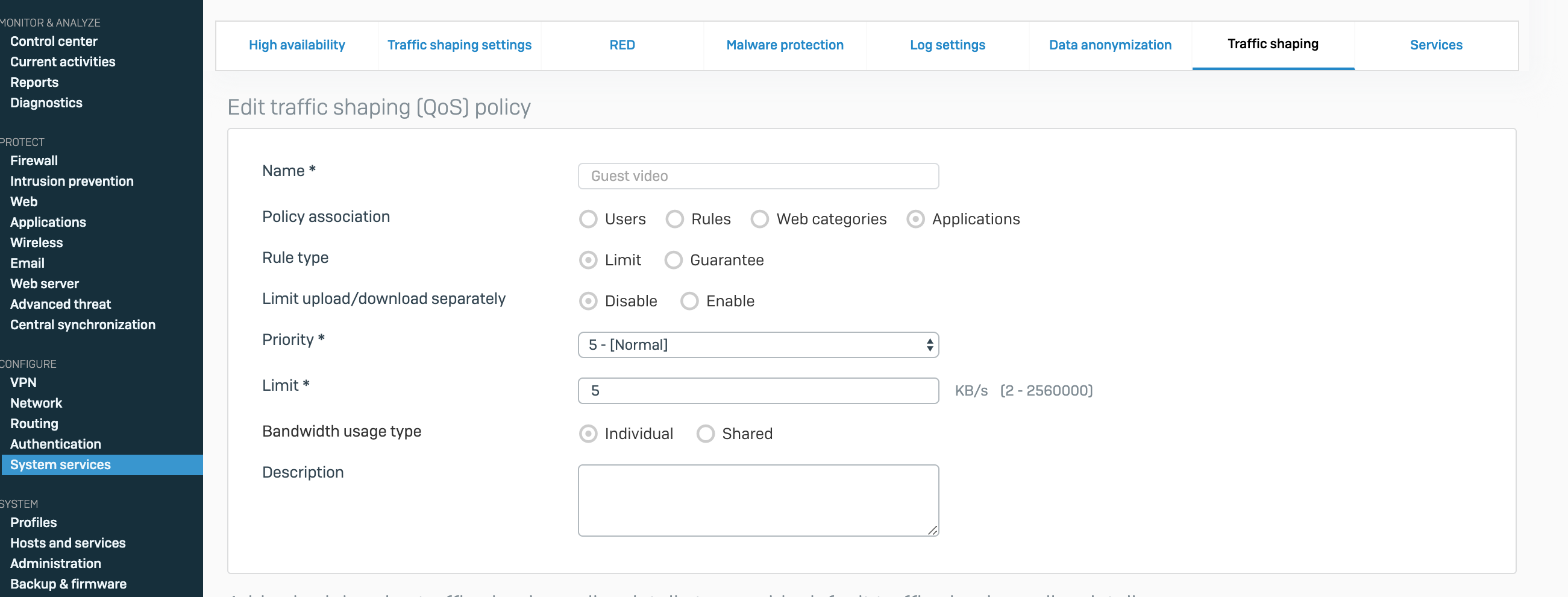Open Backup & firmware from sidebar
The height and width of the screenshot is (597, 1568).
68,584
